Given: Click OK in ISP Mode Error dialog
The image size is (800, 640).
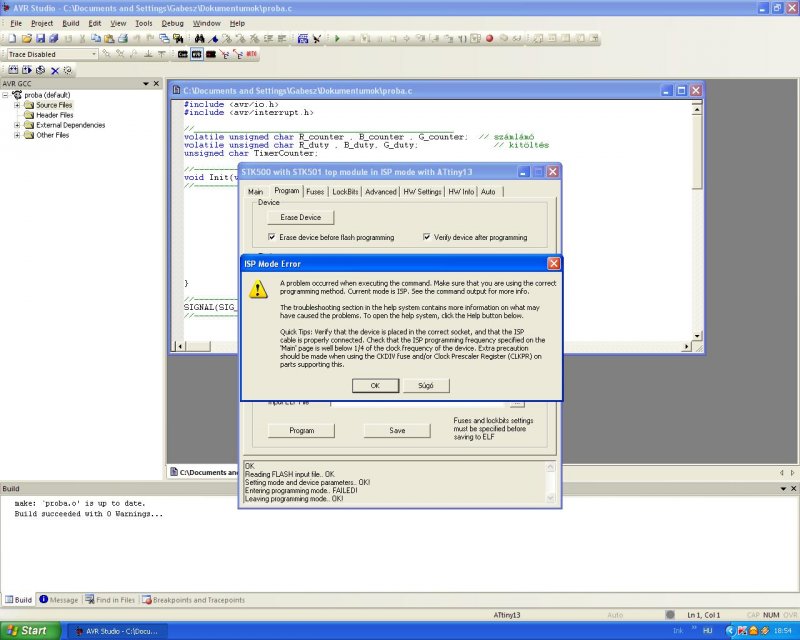Looking at the screenshot, I should pos(375,385).
